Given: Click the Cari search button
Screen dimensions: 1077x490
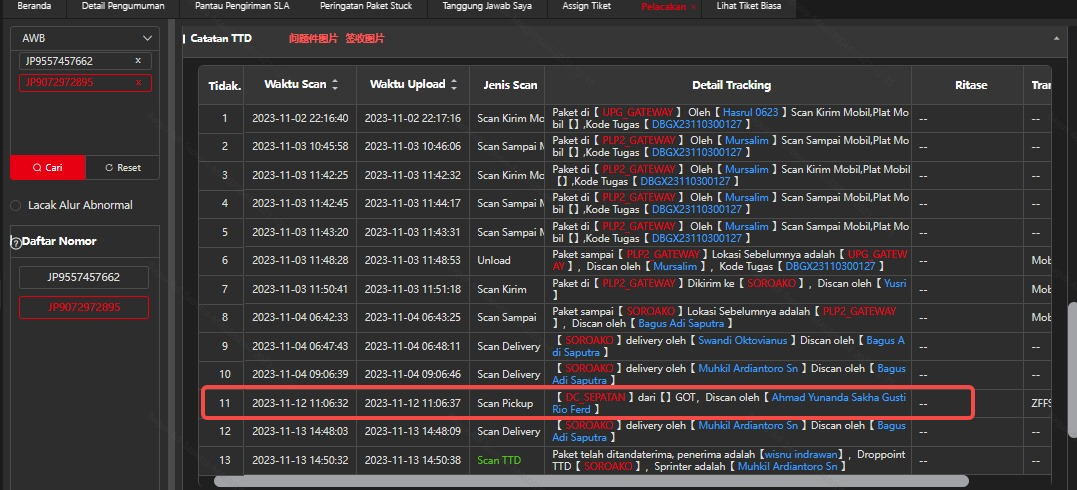Looking at the screenshot, I should [48, 168].
